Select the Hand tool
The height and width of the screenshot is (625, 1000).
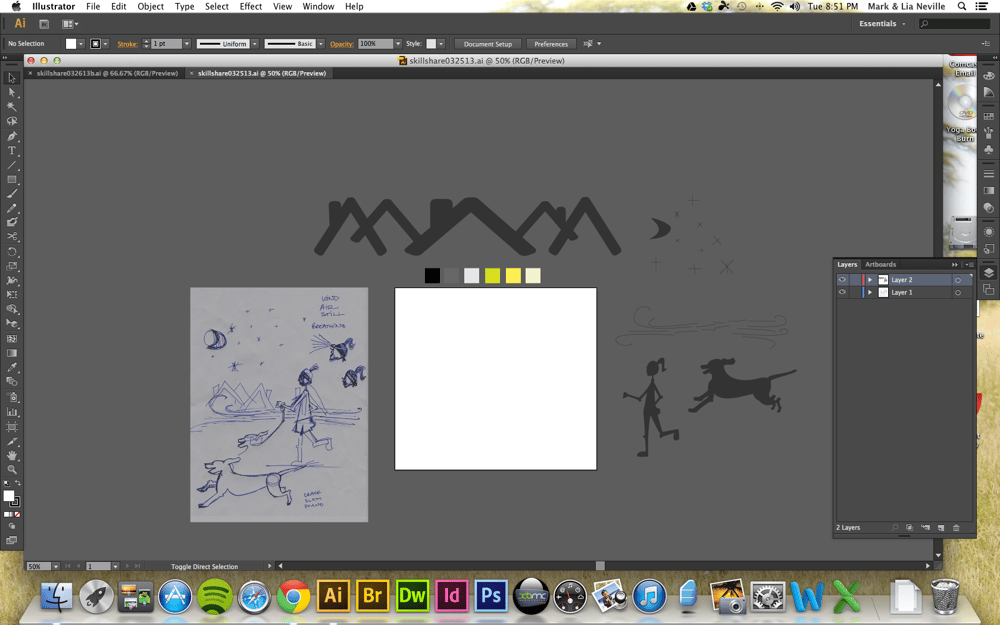[x=11, y=455]
